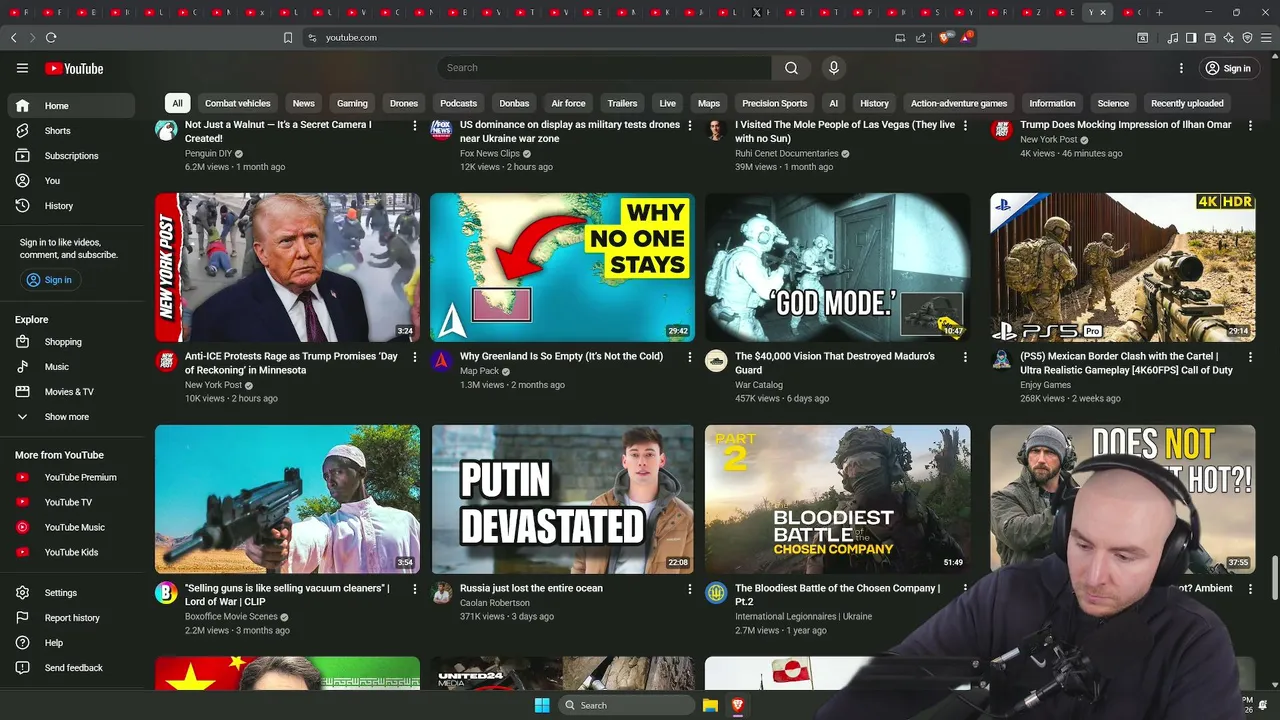Open Send feedback in sidebar
The height and width of the screenshot is (720, 1280).
(70, 668)
